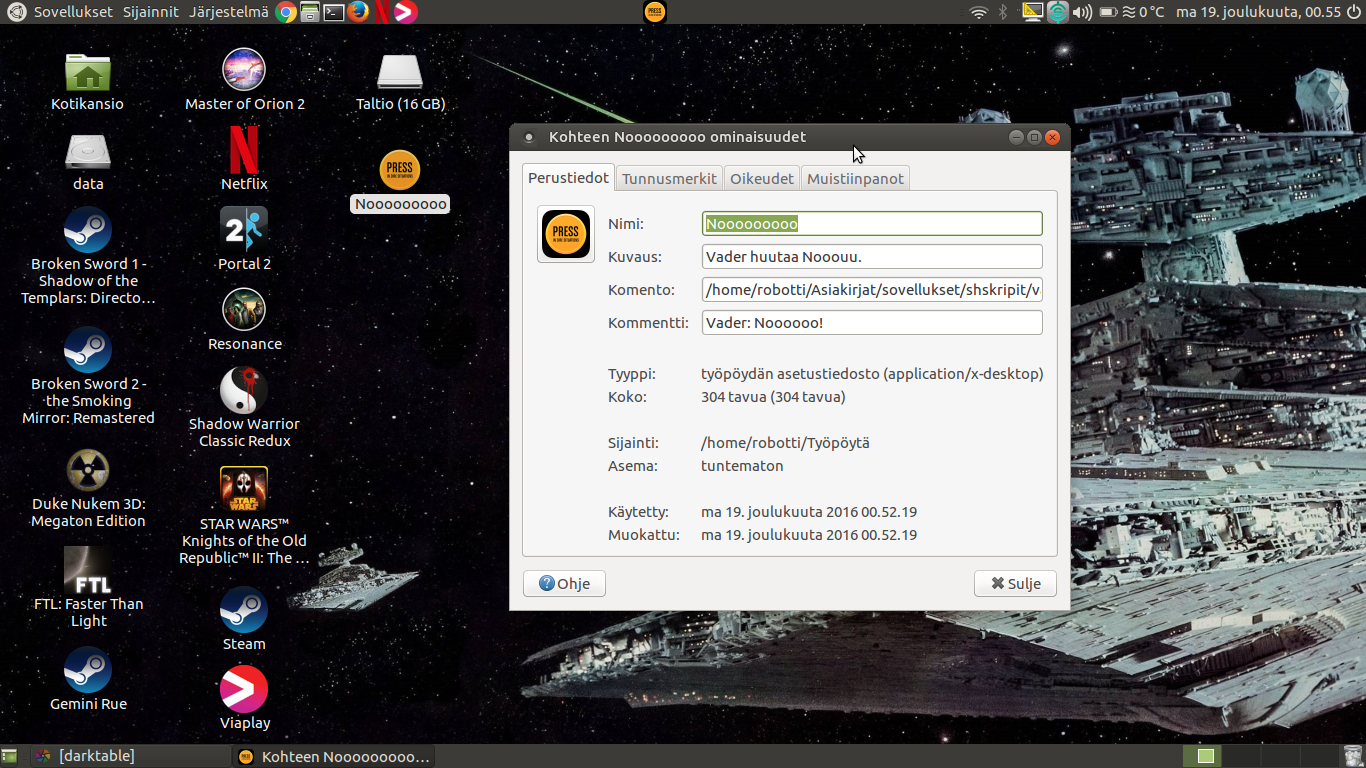
Task: Launch Firefox from the top panel
Action: [x=358, y=12]
